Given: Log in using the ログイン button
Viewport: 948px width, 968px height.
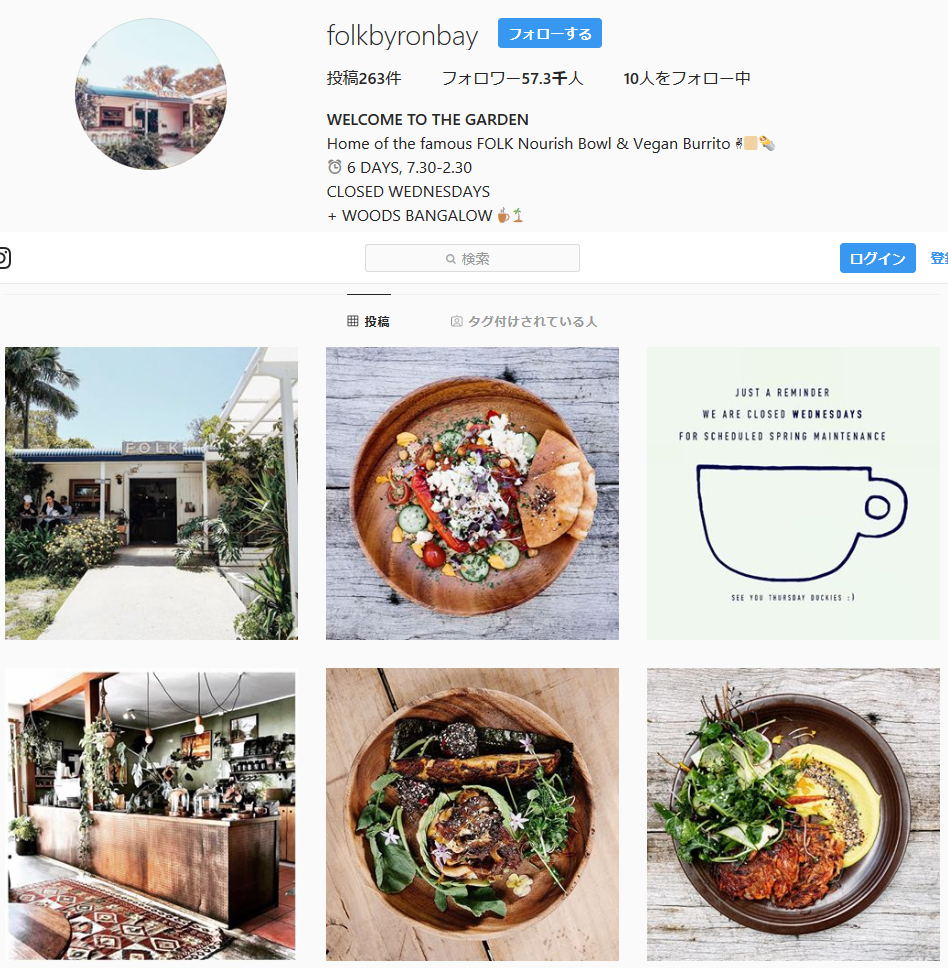Looking at the screenshot, I should click(877, 258).
